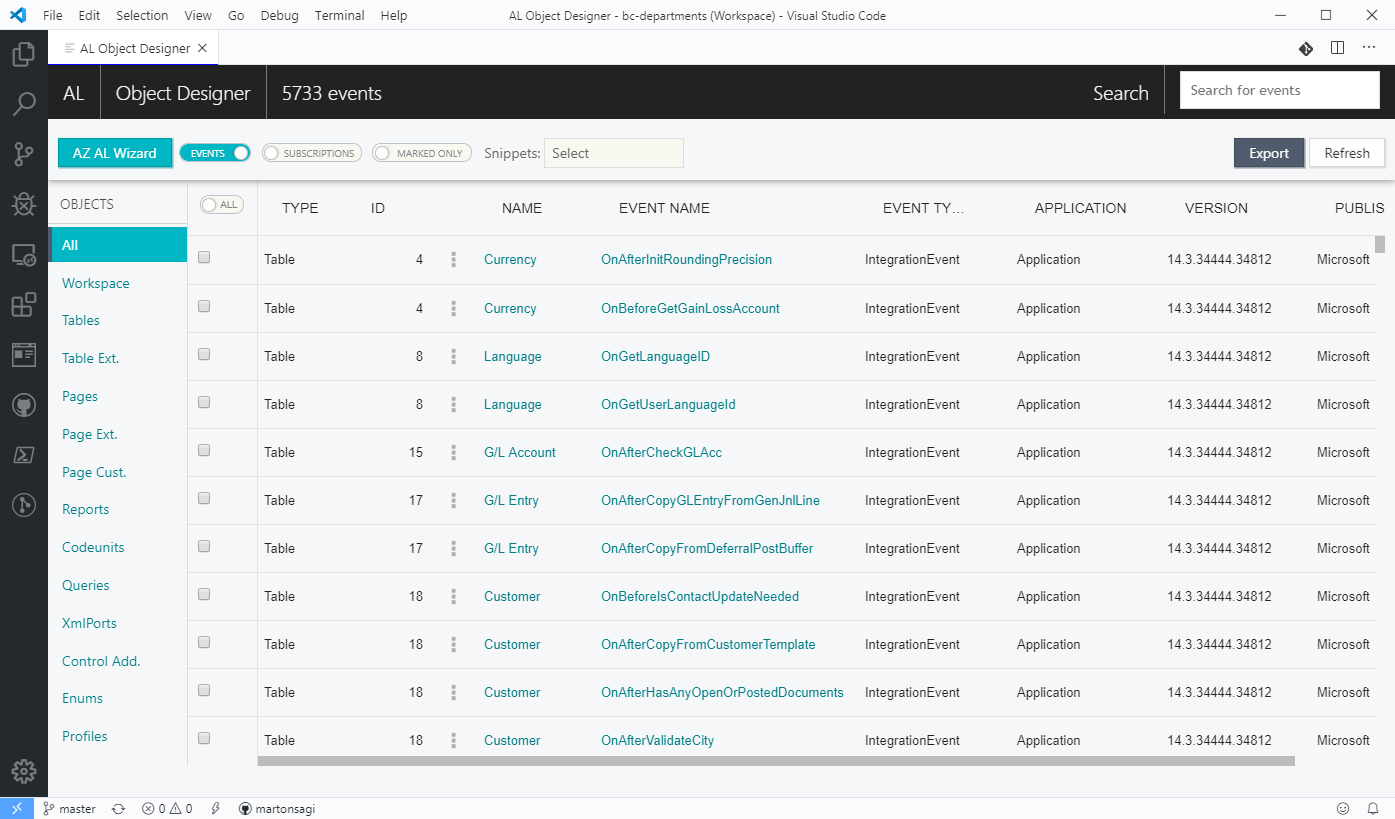The height and width of the screenshot is (819, 1395).
Task: Open the Source Control view
Action: click(x=24, y=154)
